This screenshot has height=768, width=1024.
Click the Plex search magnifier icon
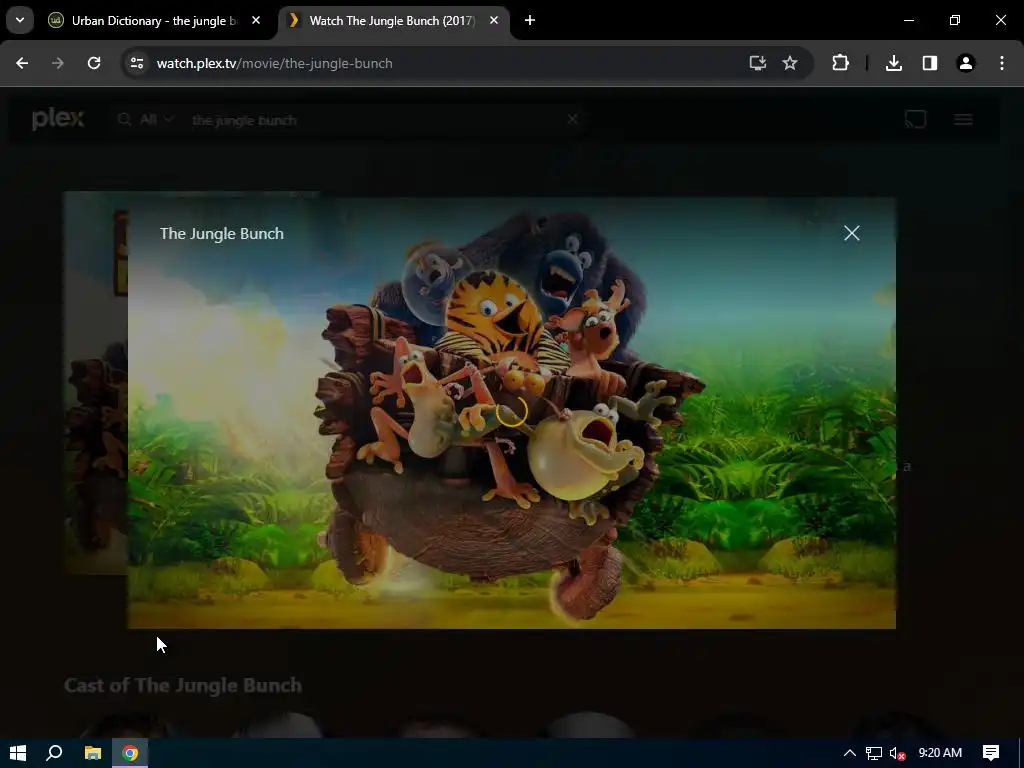[124, 120]
